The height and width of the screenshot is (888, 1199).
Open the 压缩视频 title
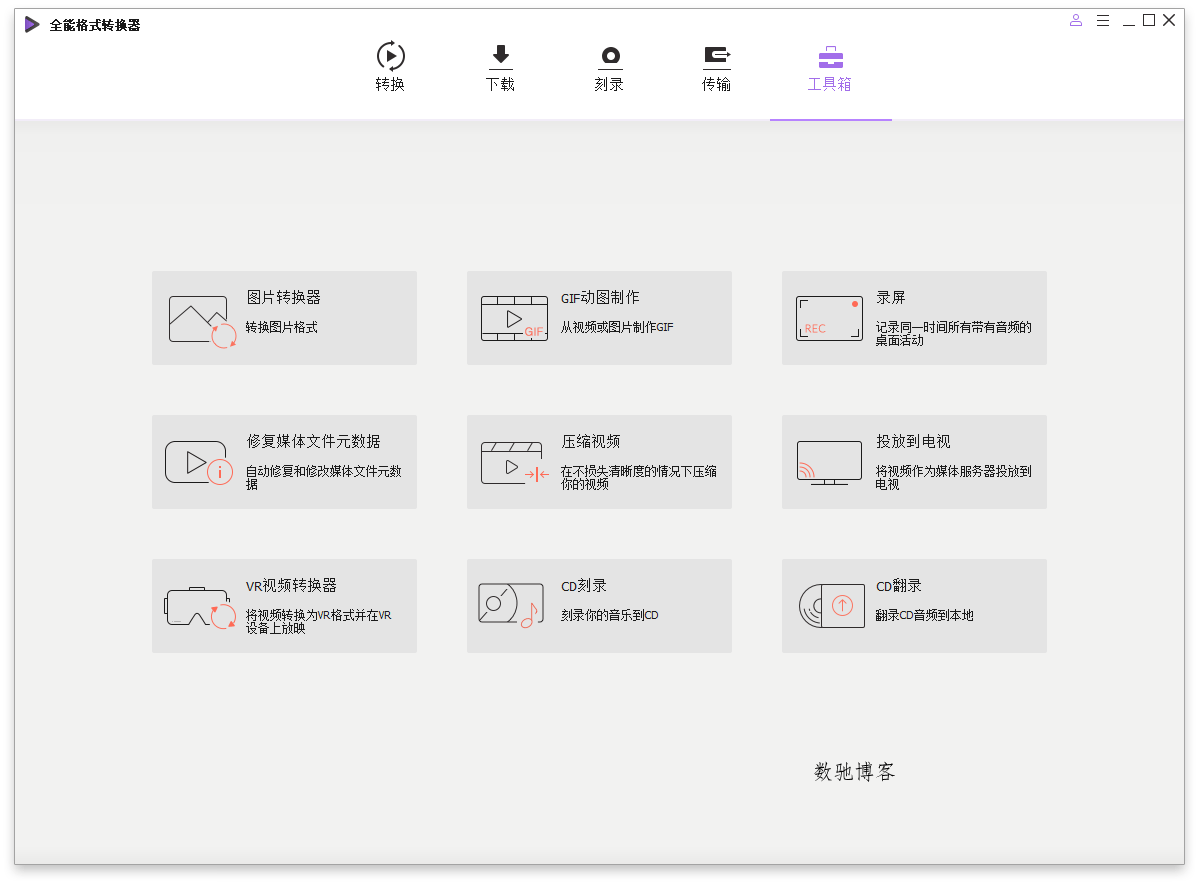[591, 441]
